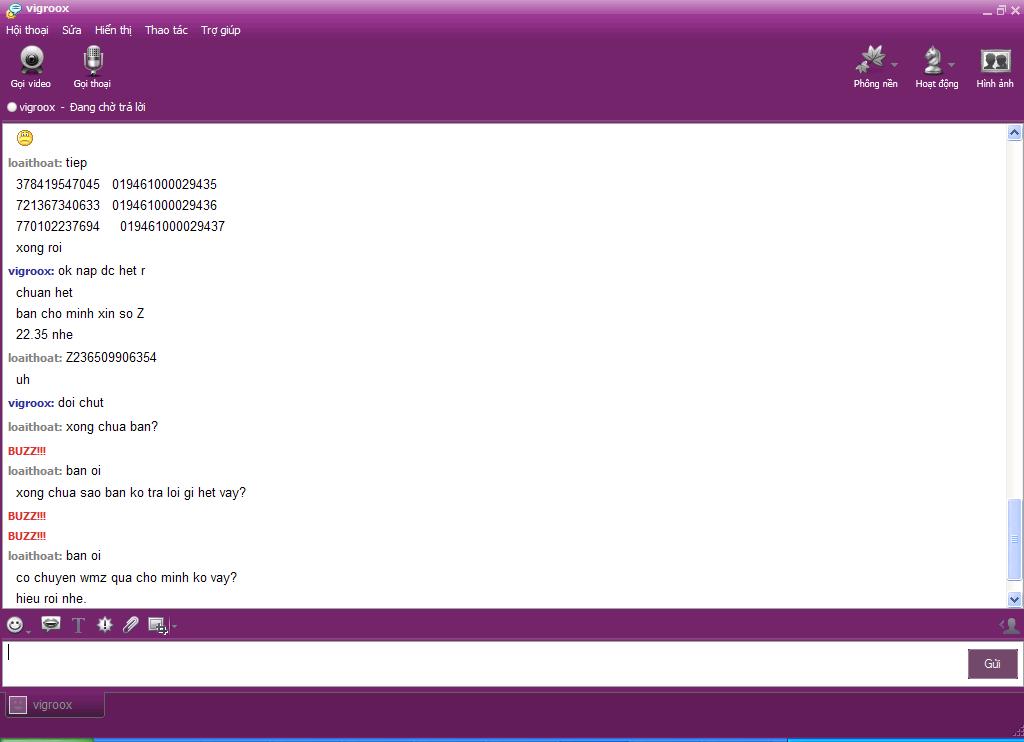Expand the Phông nền dropdown arrow
The width and height of the screenshot is (1024, 742).
[894, 64]
